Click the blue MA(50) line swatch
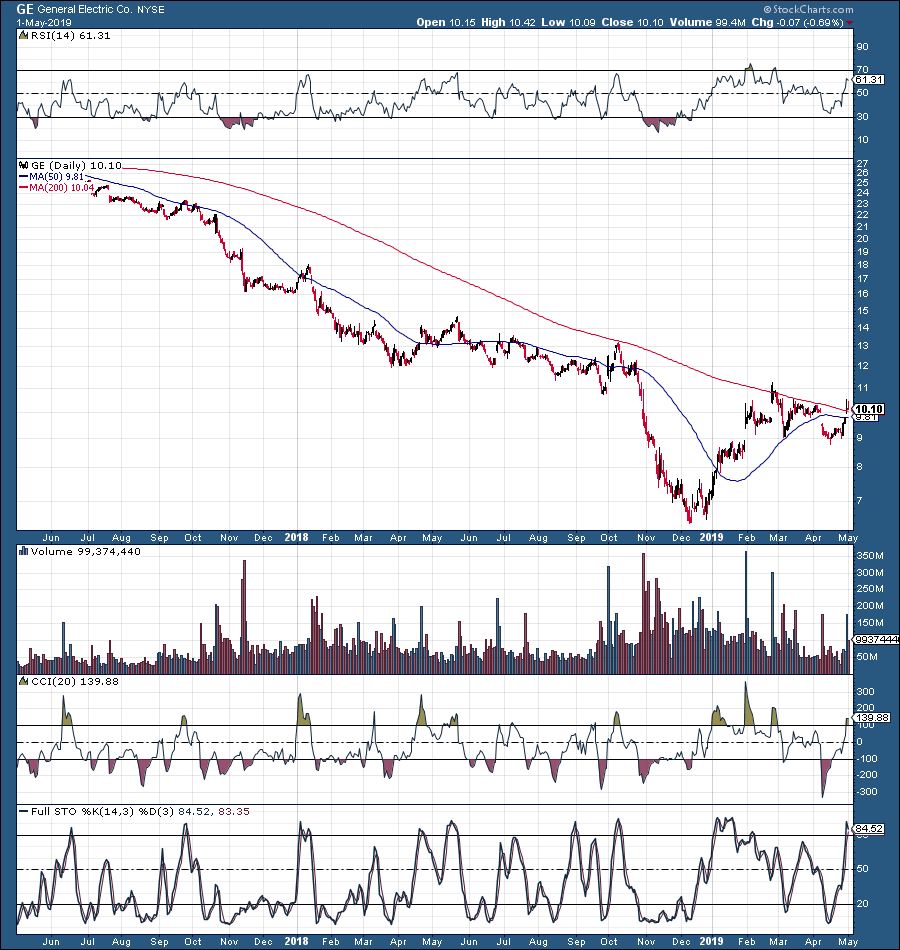The width and height of the screenshot is (900, 950). click(24, 177)
